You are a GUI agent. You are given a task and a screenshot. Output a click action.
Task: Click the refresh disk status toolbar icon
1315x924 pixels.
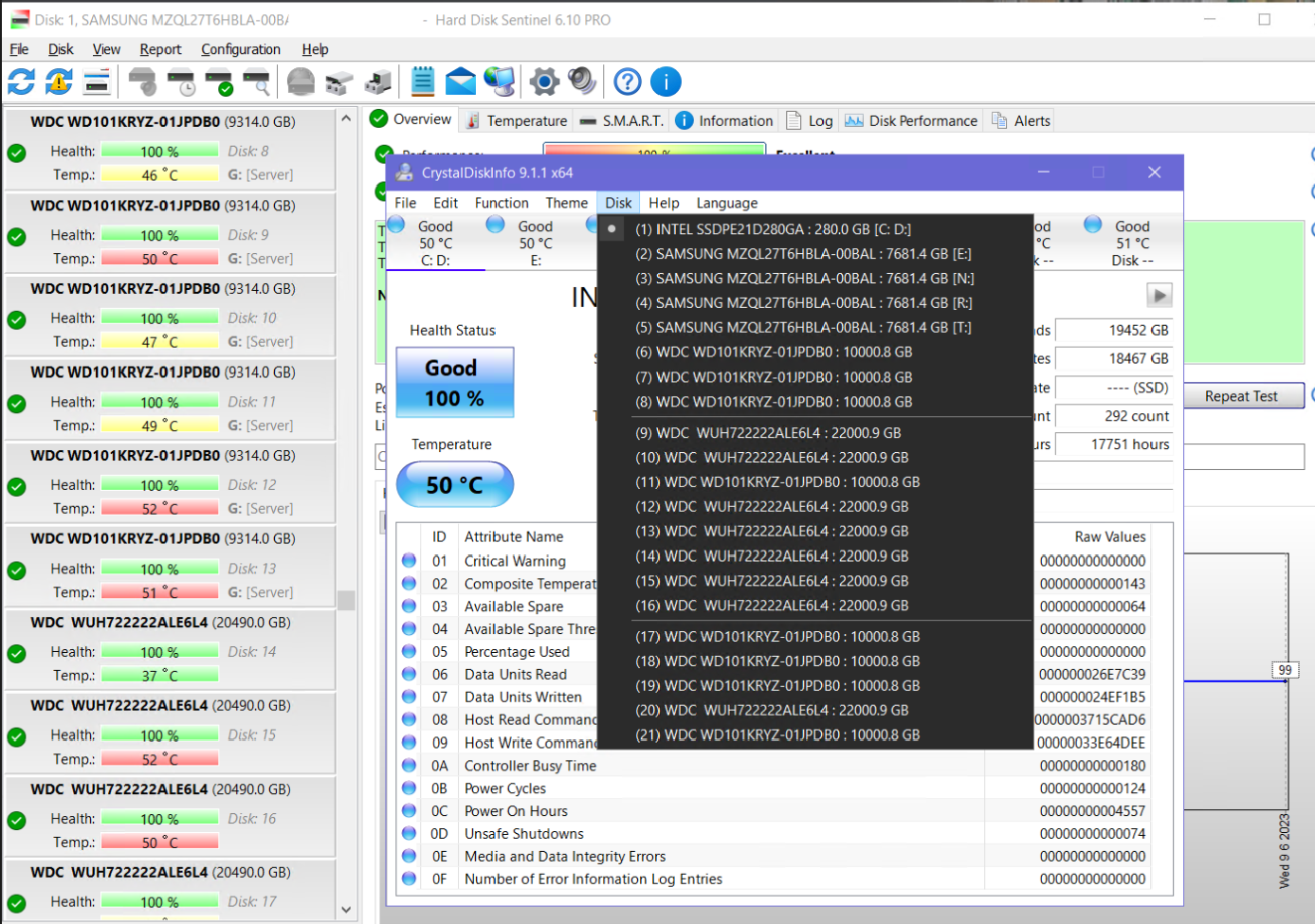(21, 82)
